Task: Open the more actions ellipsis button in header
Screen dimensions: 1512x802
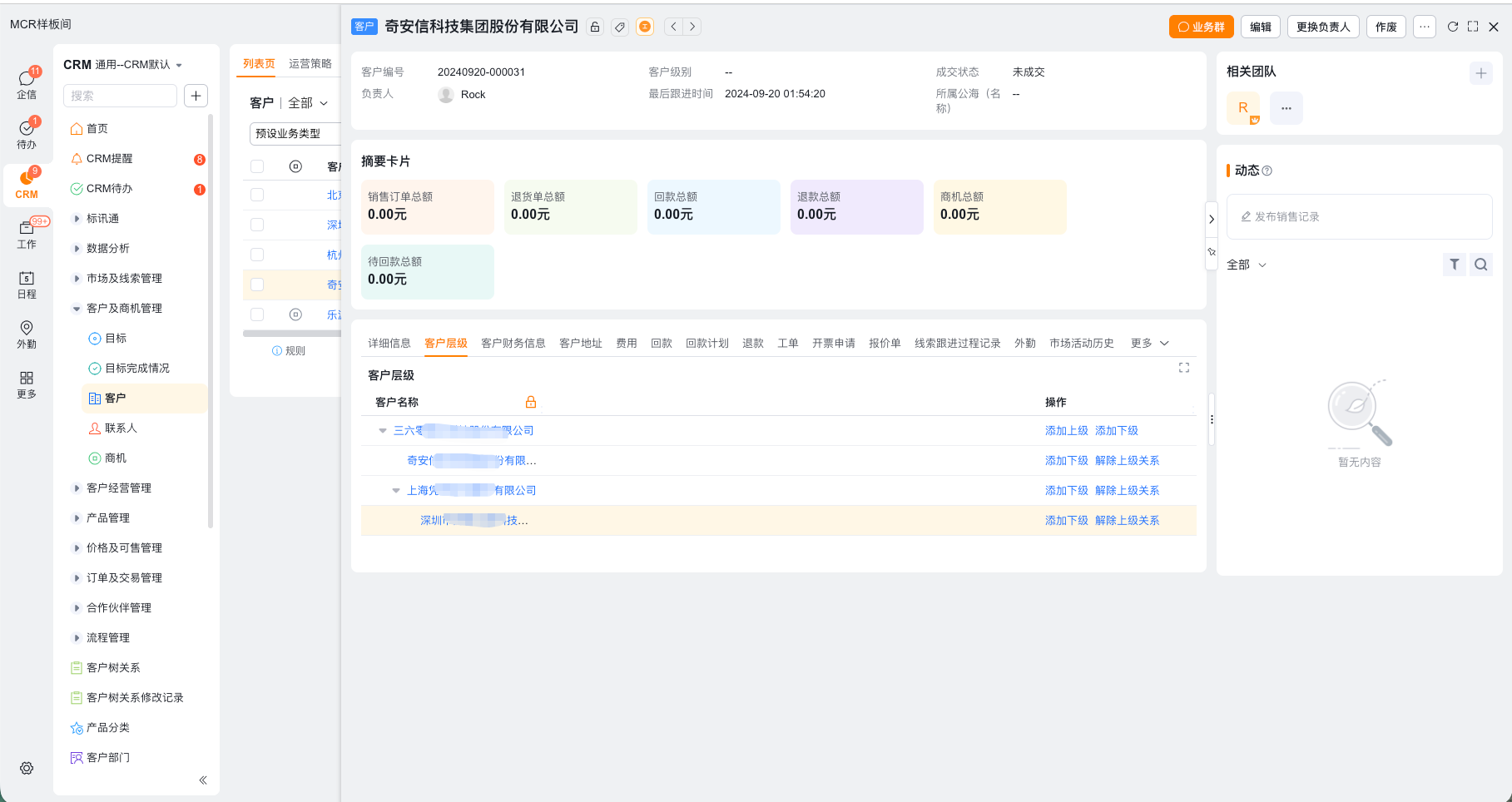Action: pos(1425,27)
